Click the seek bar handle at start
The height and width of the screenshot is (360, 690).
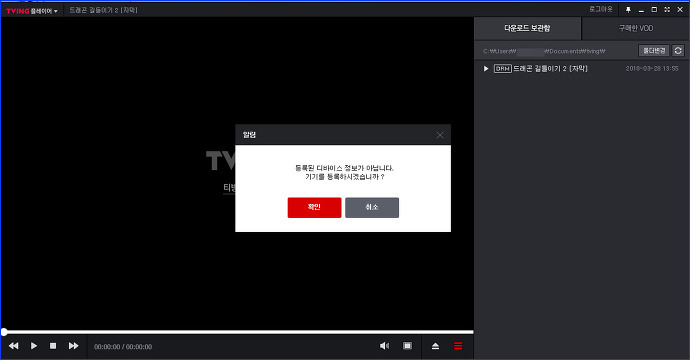point(4,332)
